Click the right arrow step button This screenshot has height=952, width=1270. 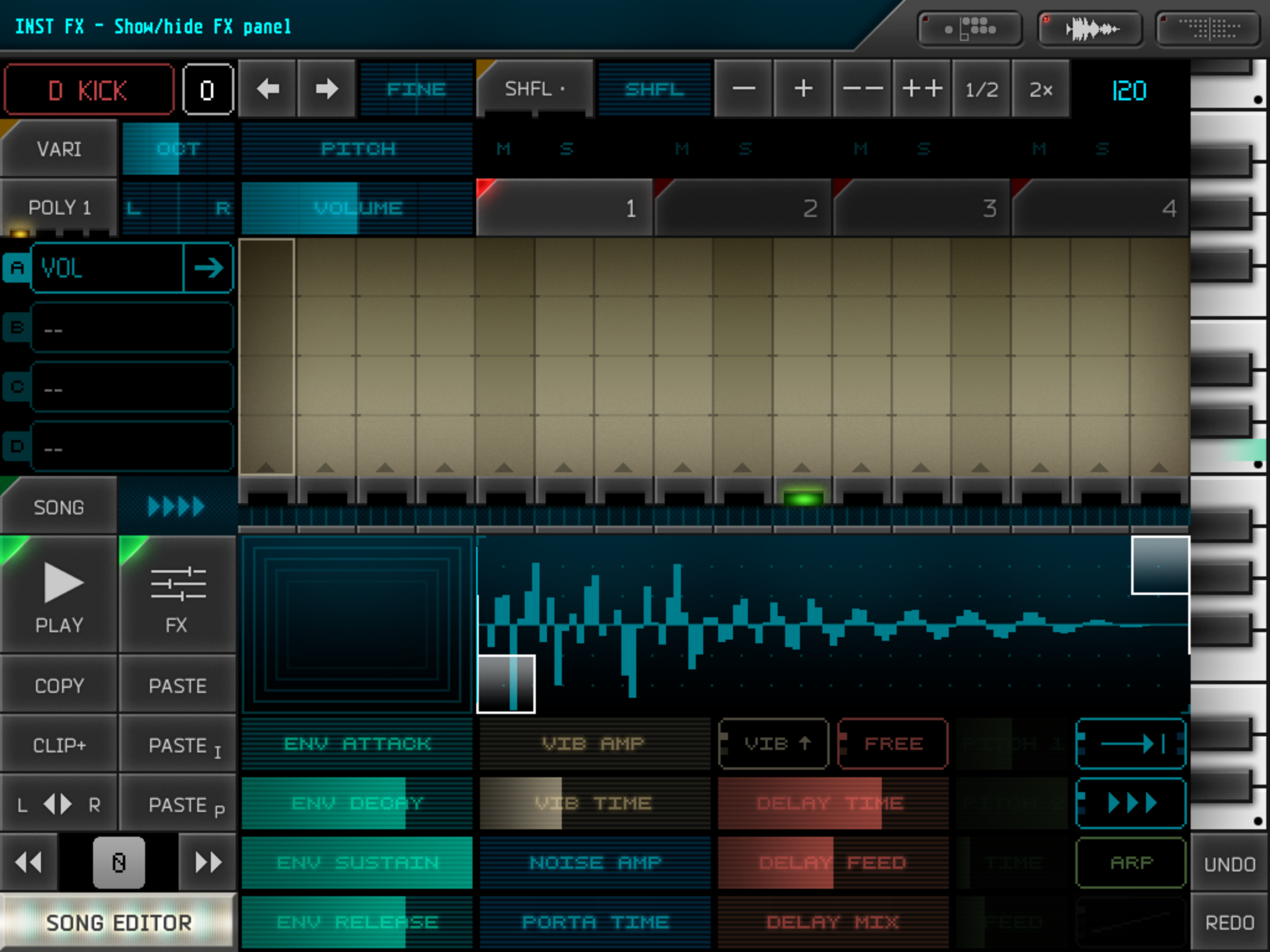coord(327,89)
